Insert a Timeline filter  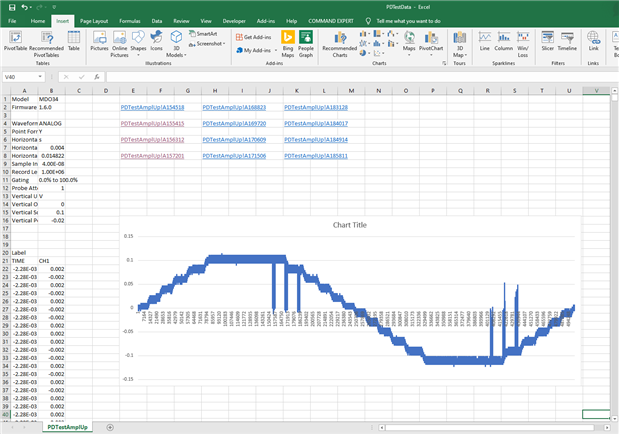(x=567, y=41)
